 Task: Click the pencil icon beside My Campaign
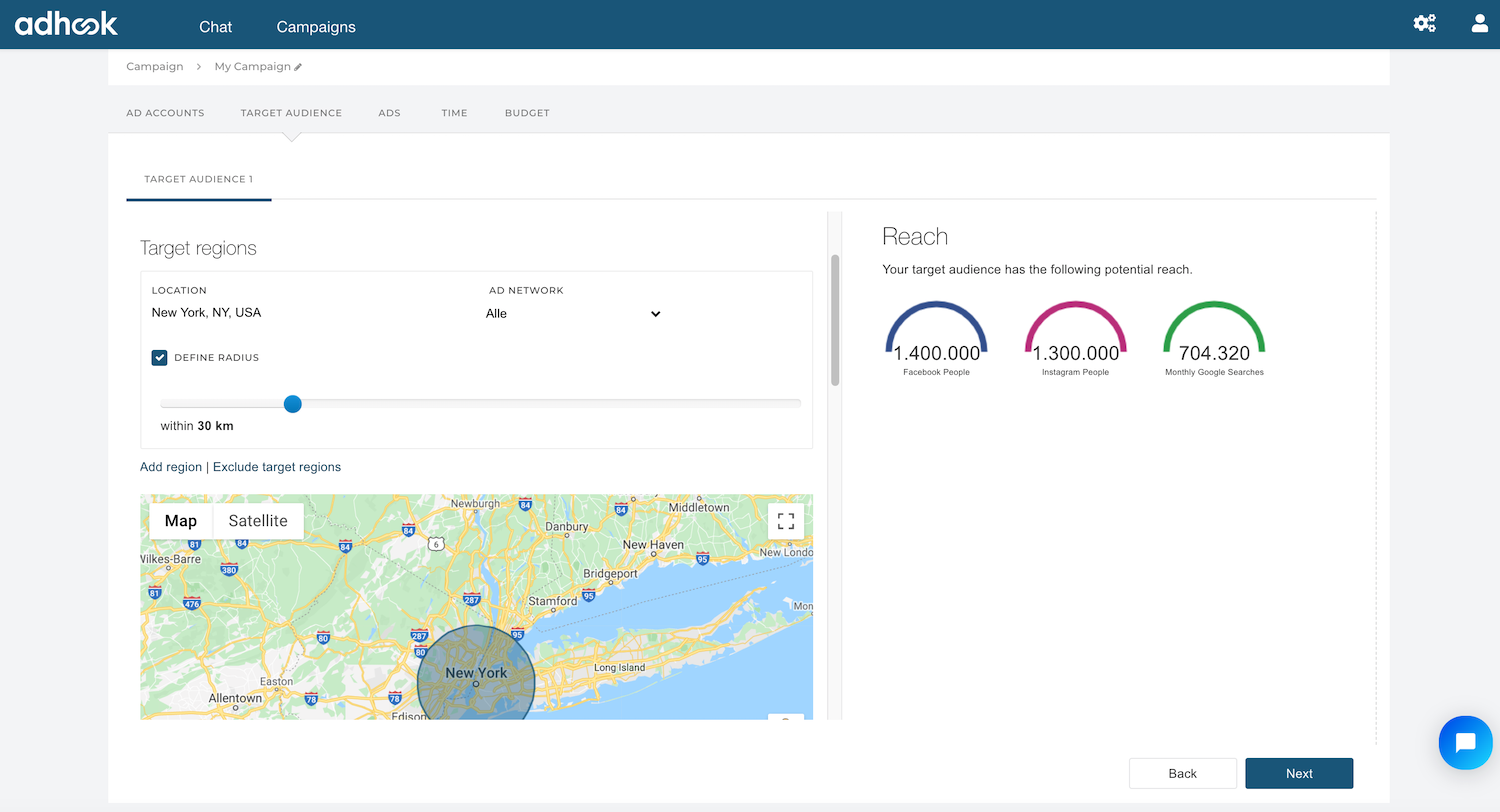pyautogui.click(x=298, y=67)
